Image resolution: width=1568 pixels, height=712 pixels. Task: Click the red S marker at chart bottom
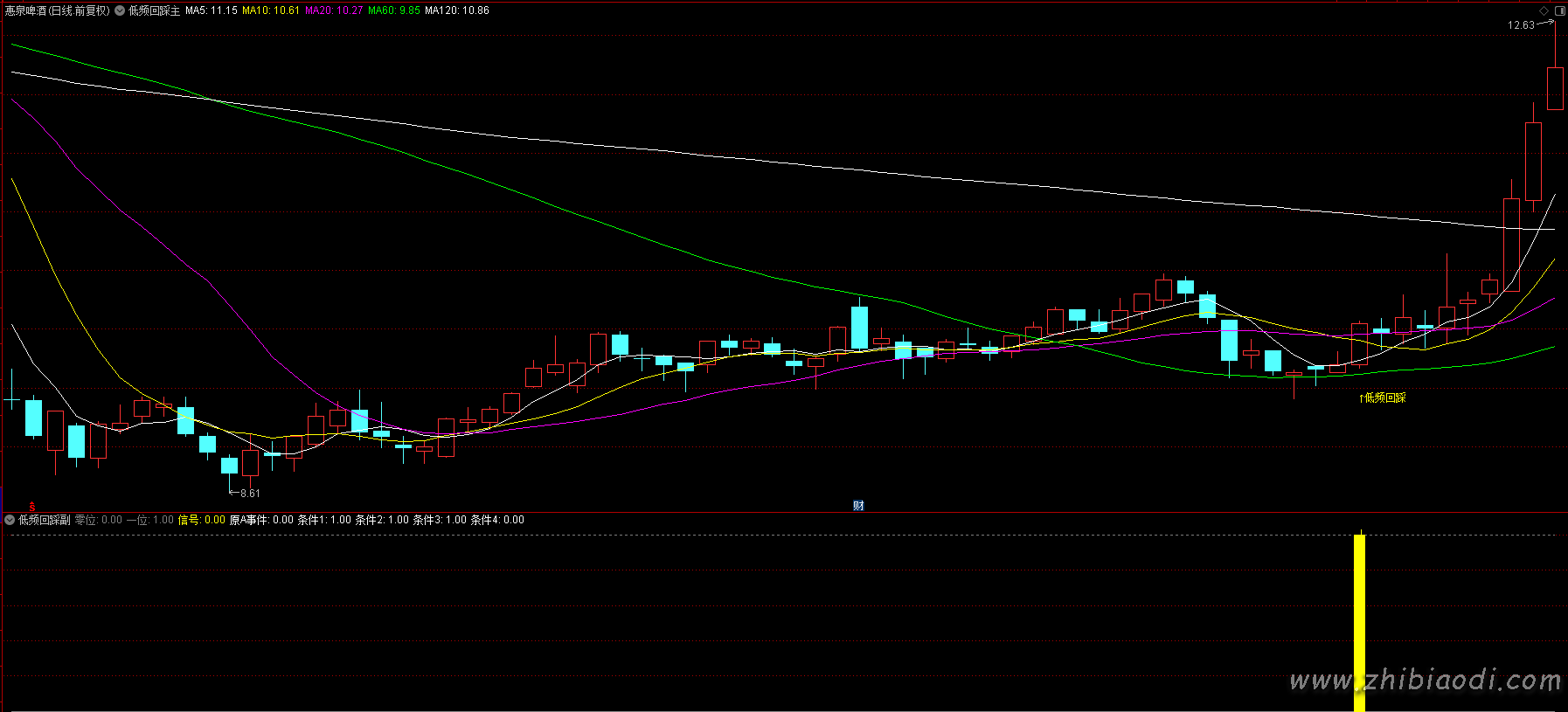coord(32,506)
